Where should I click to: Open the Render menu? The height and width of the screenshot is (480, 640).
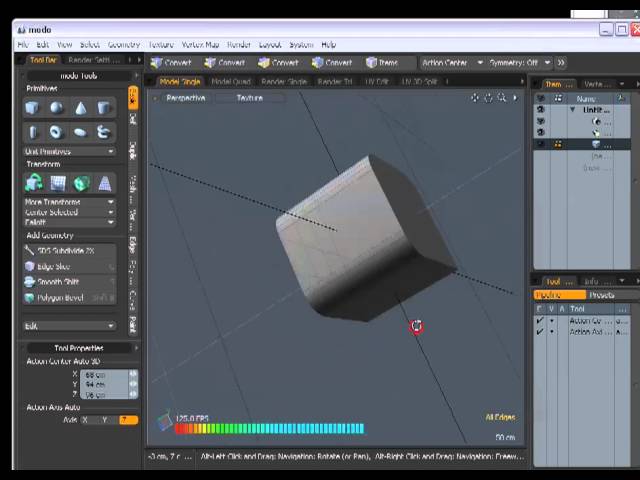click(x=239, y=45)
